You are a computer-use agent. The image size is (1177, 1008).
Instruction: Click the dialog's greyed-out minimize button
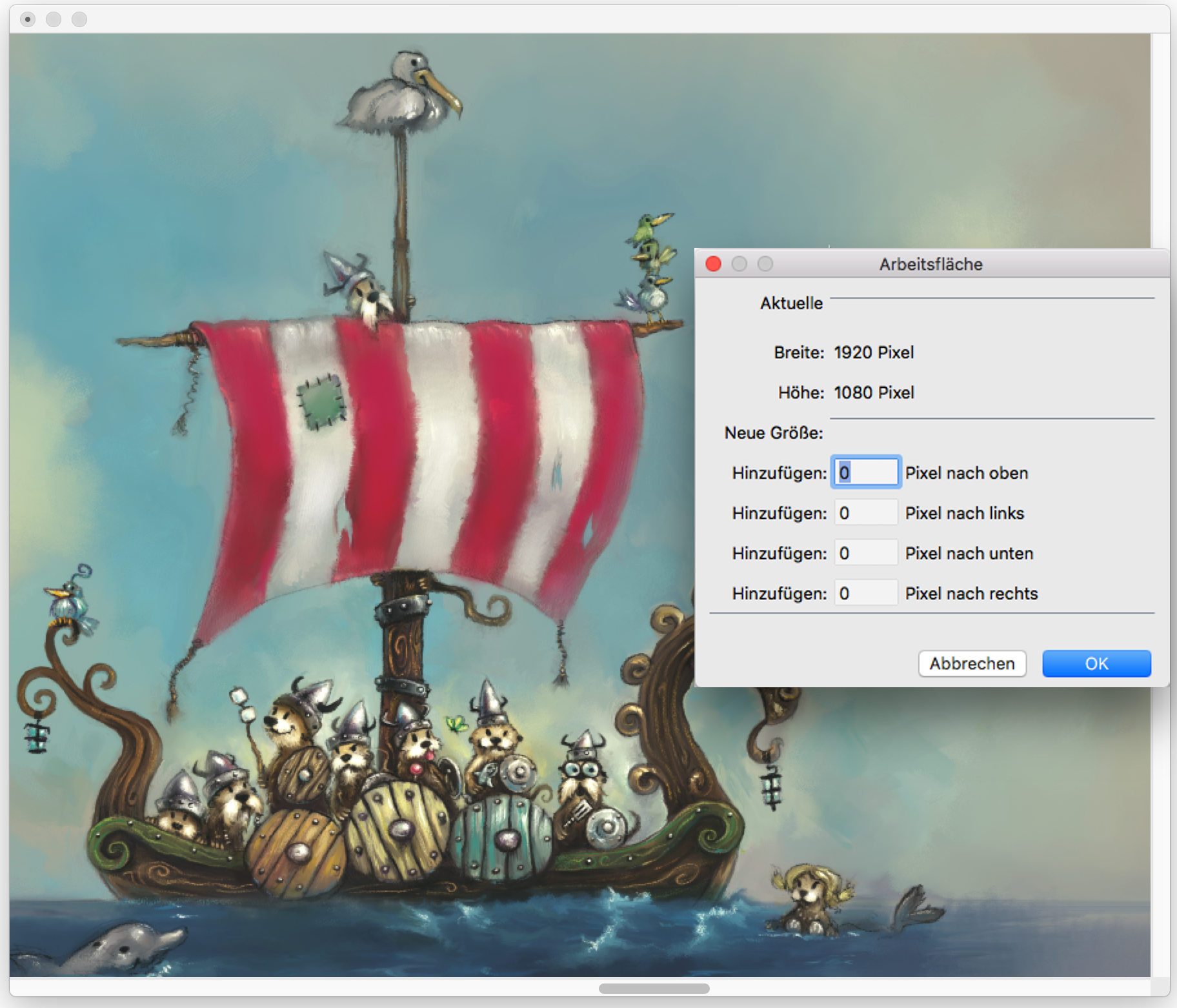click(x=739, y=264)
